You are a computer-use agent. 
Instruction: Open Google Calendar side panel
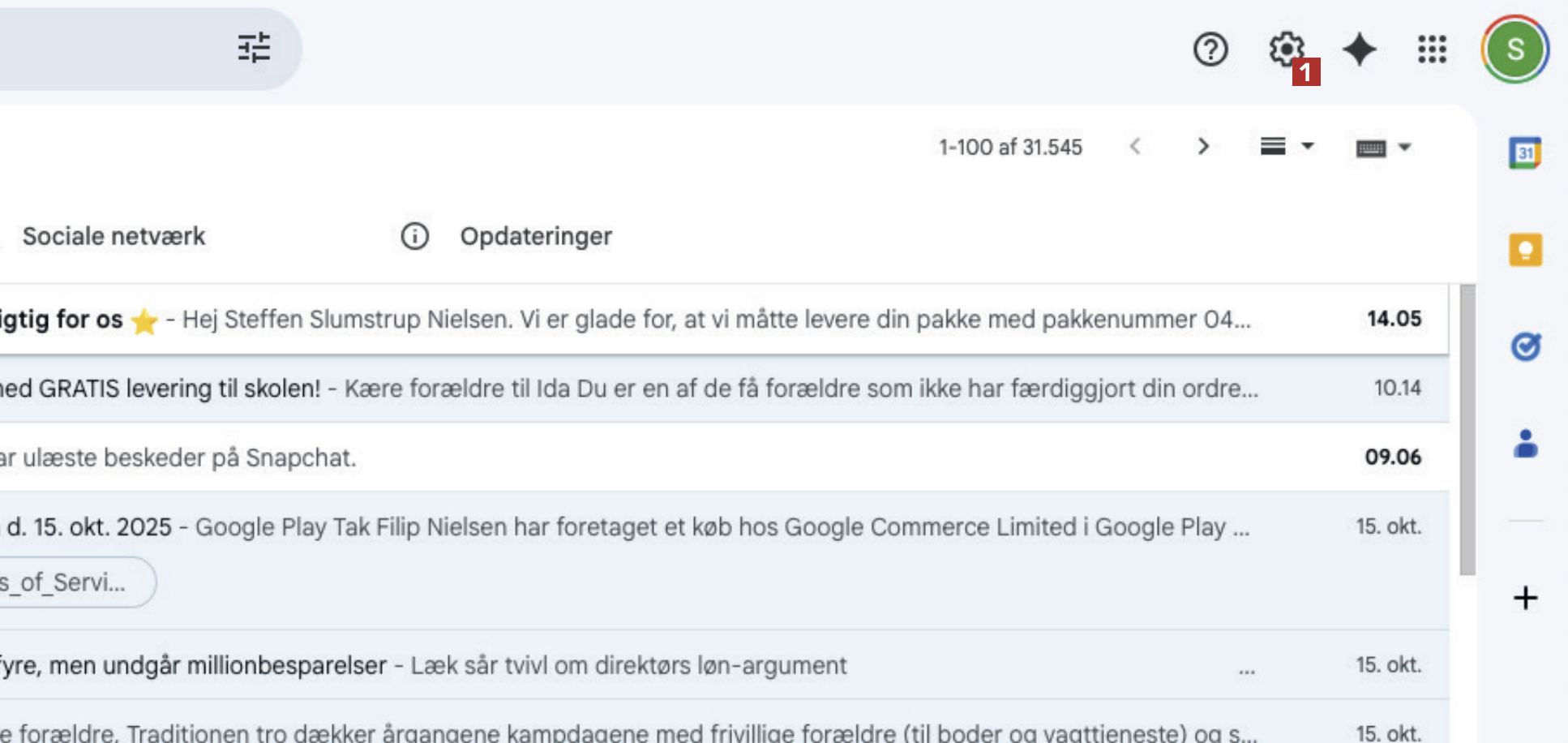[1525, 152]
